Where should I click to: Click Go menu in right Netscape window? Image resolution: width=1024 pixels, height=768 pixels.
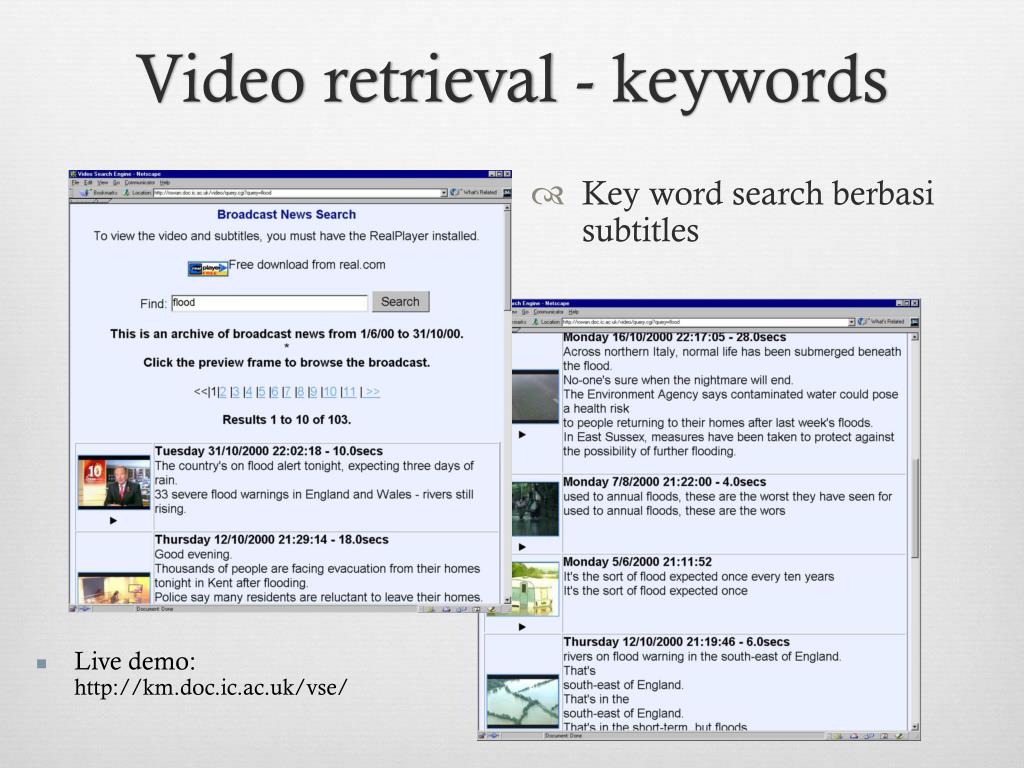coord(525,312)
